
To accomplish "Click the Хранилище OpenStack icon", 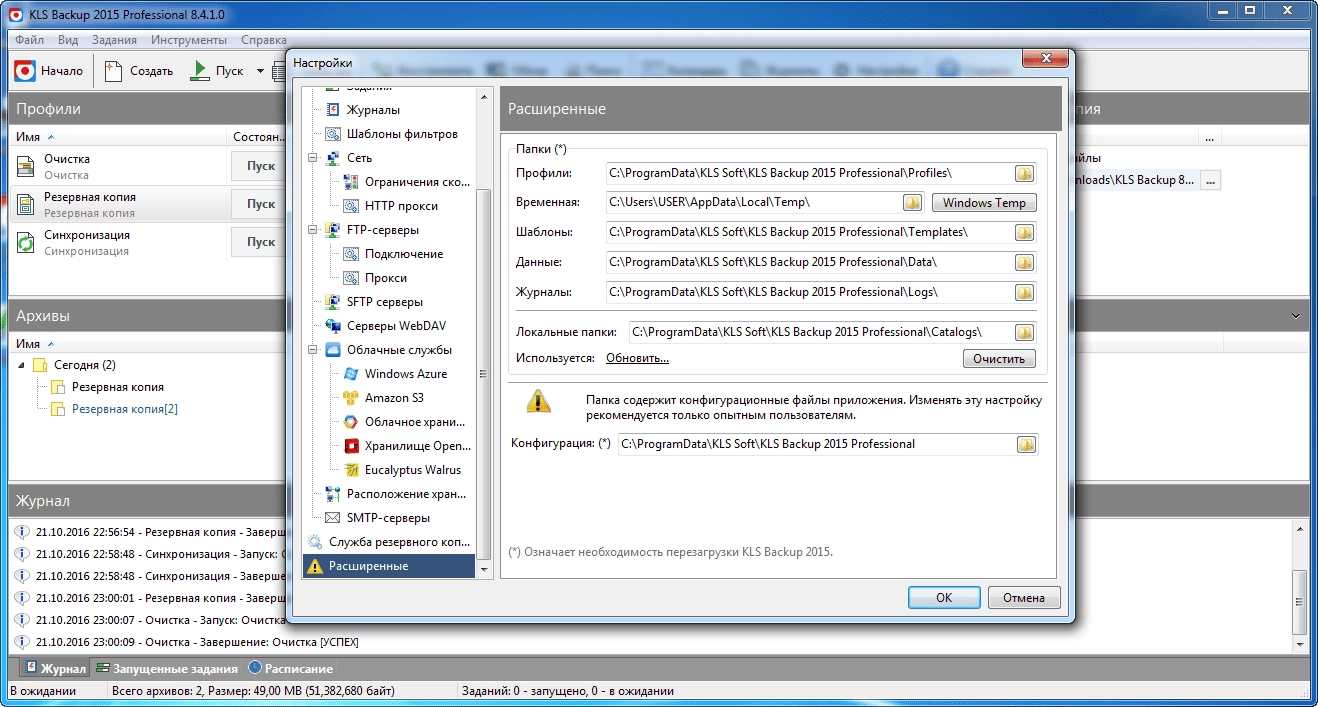I will point(351,446).
